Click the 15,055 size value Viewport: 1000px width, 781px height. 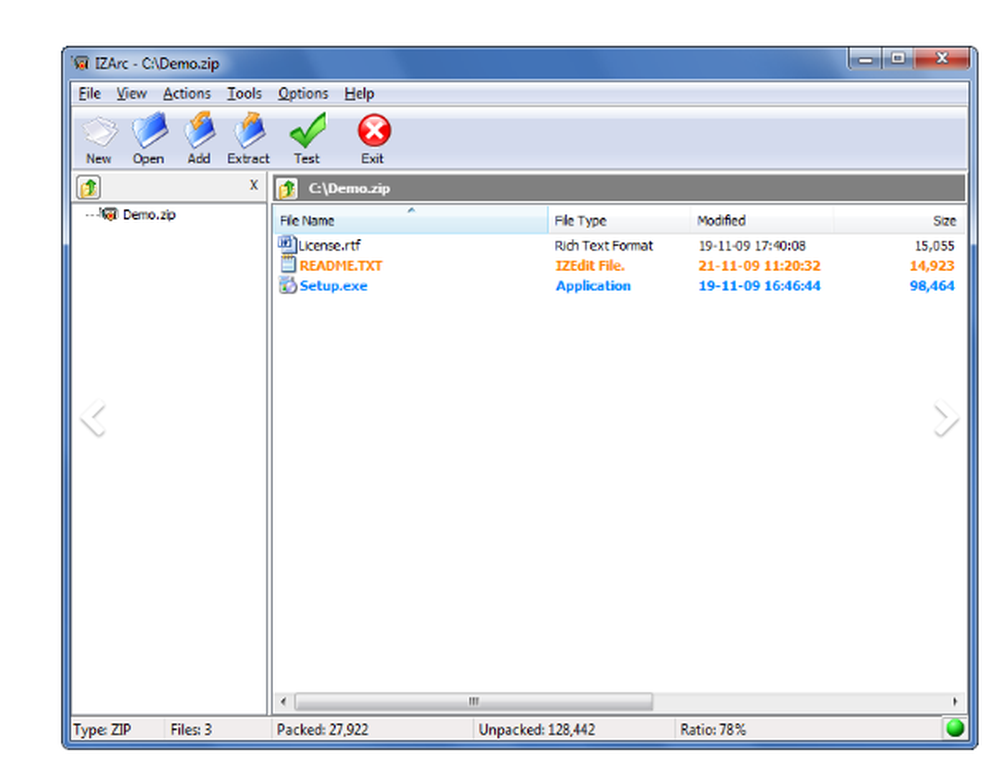pyautogui.click(x=934, y=245)
